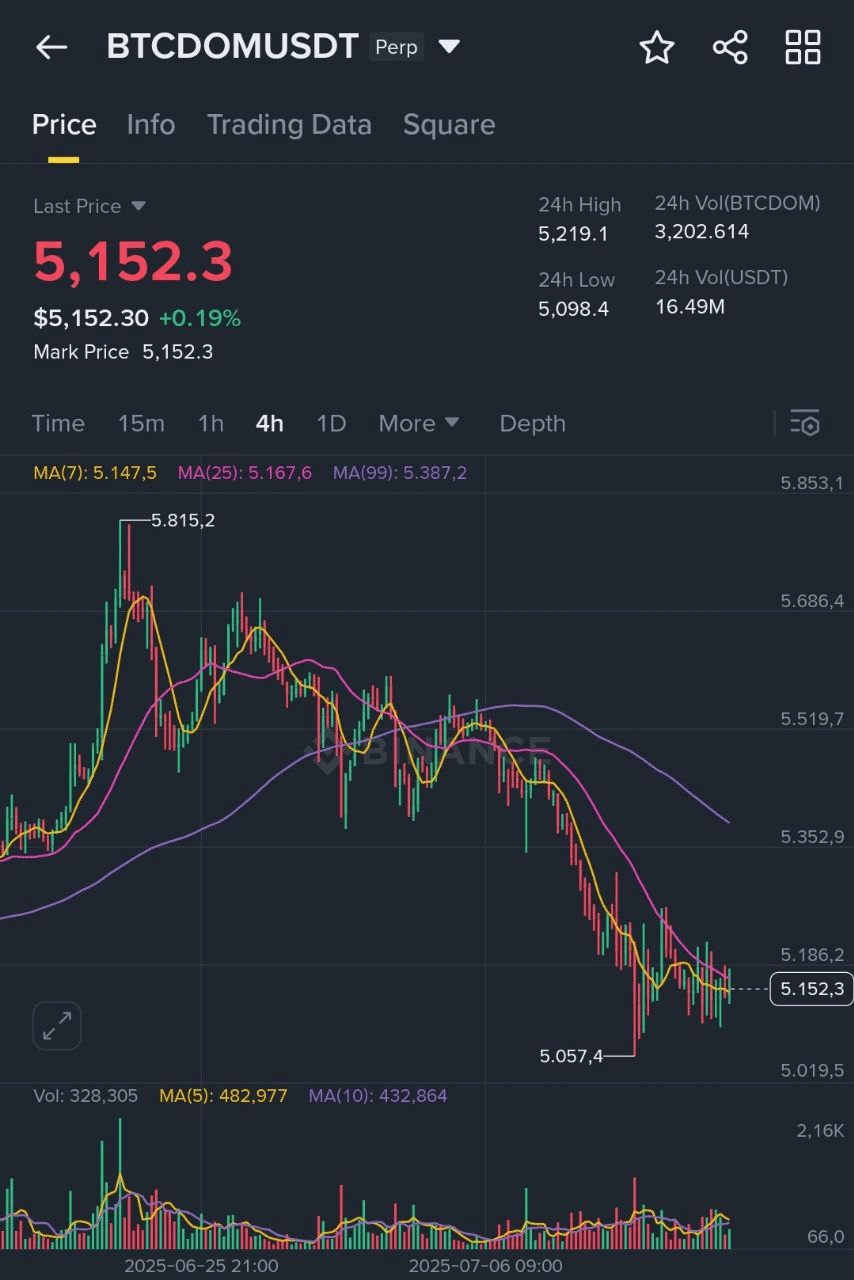Expand chart with fullscreen arrows icon
This screenshot has width=854, height=1280.
(x=57, y=1026)
